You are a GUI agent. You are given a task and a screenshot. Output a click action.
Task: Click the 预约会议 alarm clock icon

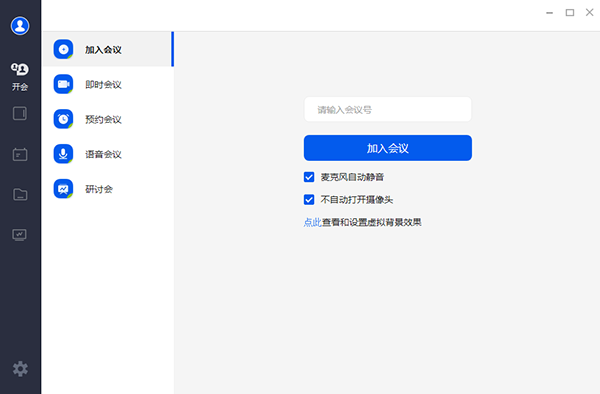click(63, 119)
